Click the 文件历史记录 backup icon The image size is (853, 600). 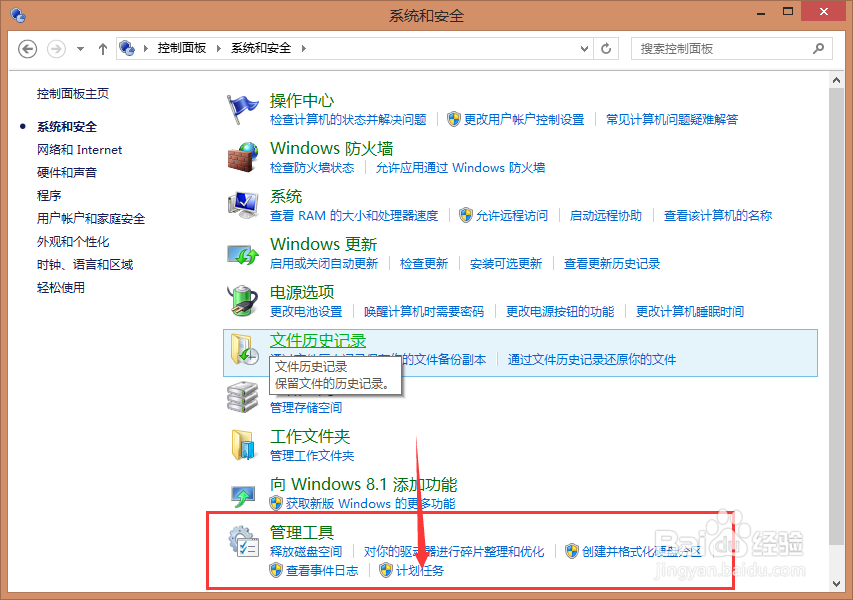pyautogui.click(x=243, y=350)
